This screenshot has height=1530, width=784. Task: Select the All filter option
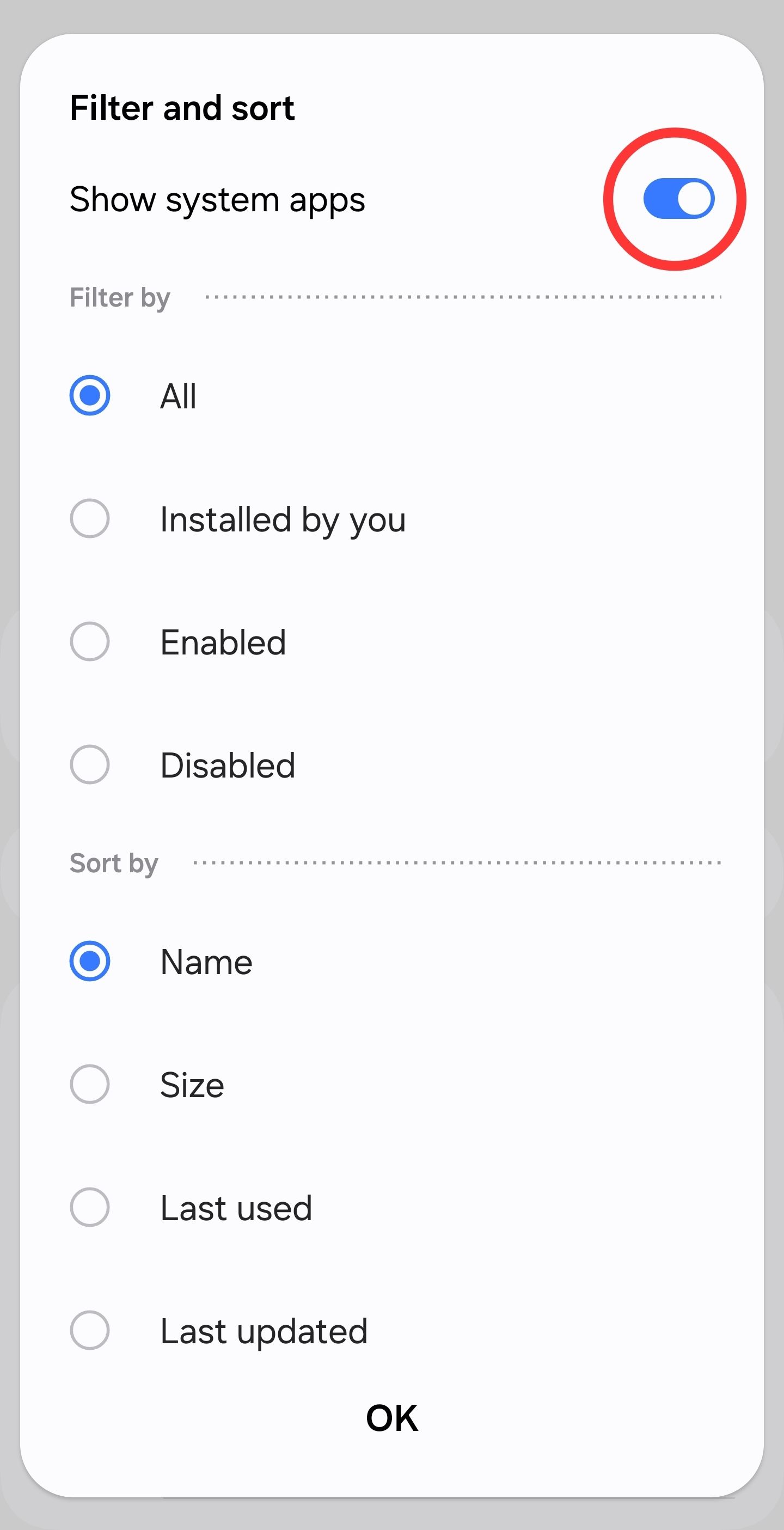pos(177,395)
